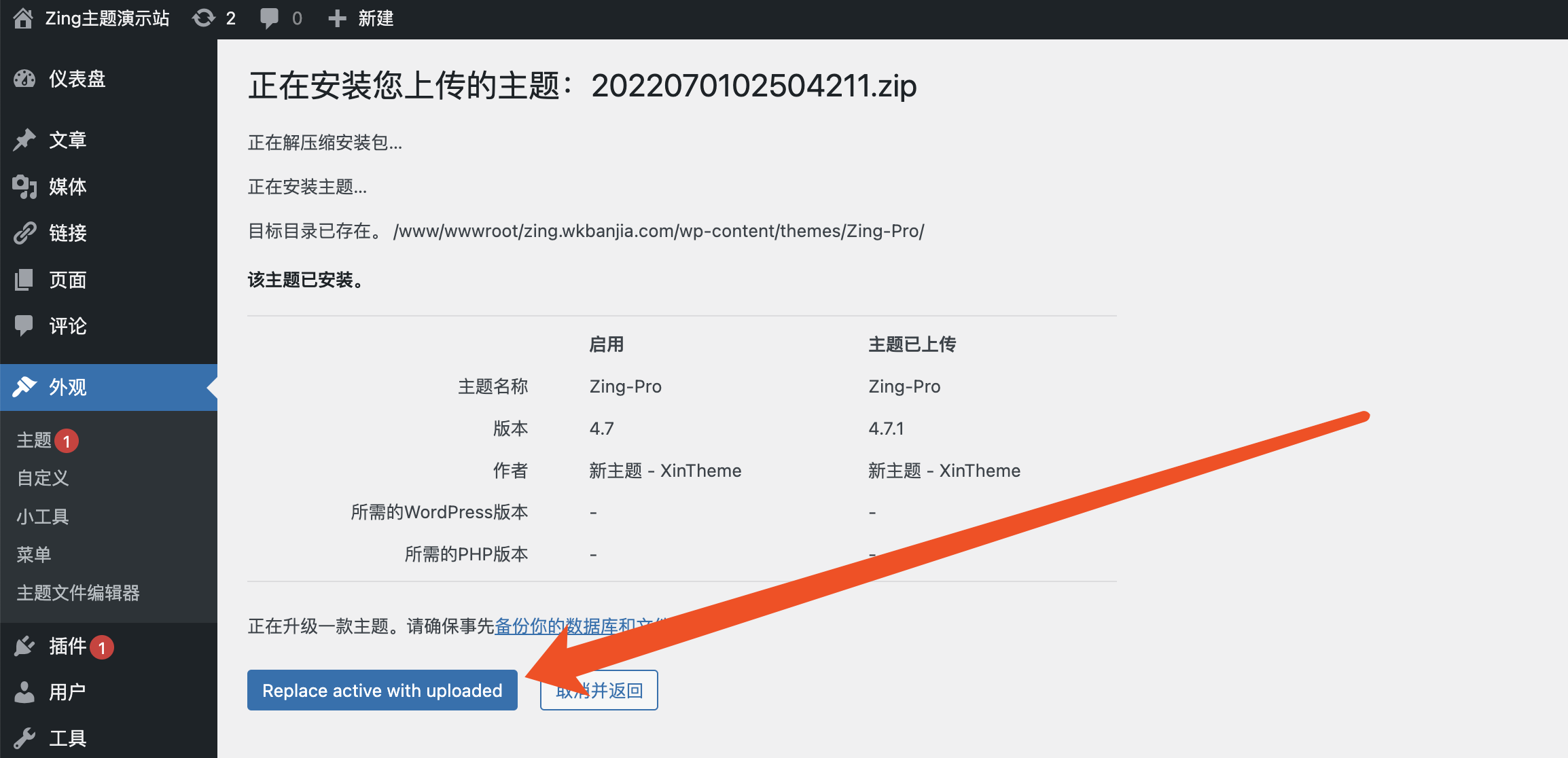
Task: Open 主题文件编辑器 theme file editor
Action: click(78, 593)
